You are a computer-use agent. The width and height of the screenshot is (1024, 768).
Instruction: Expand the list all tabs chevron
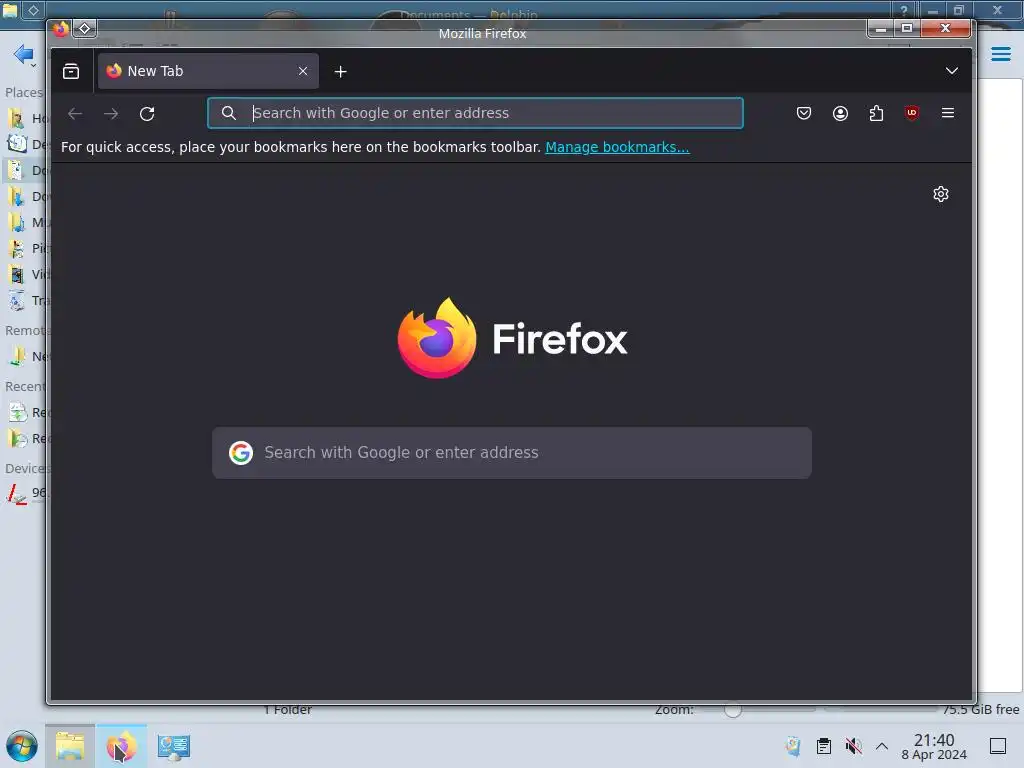pos(952,71)
